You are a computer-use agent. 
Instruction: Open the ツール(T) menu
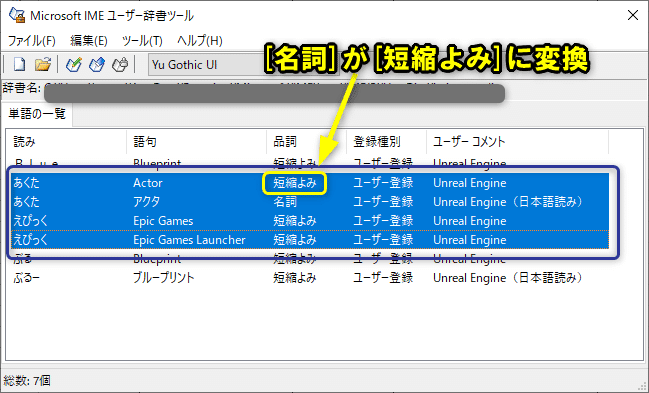pos(142,41)
